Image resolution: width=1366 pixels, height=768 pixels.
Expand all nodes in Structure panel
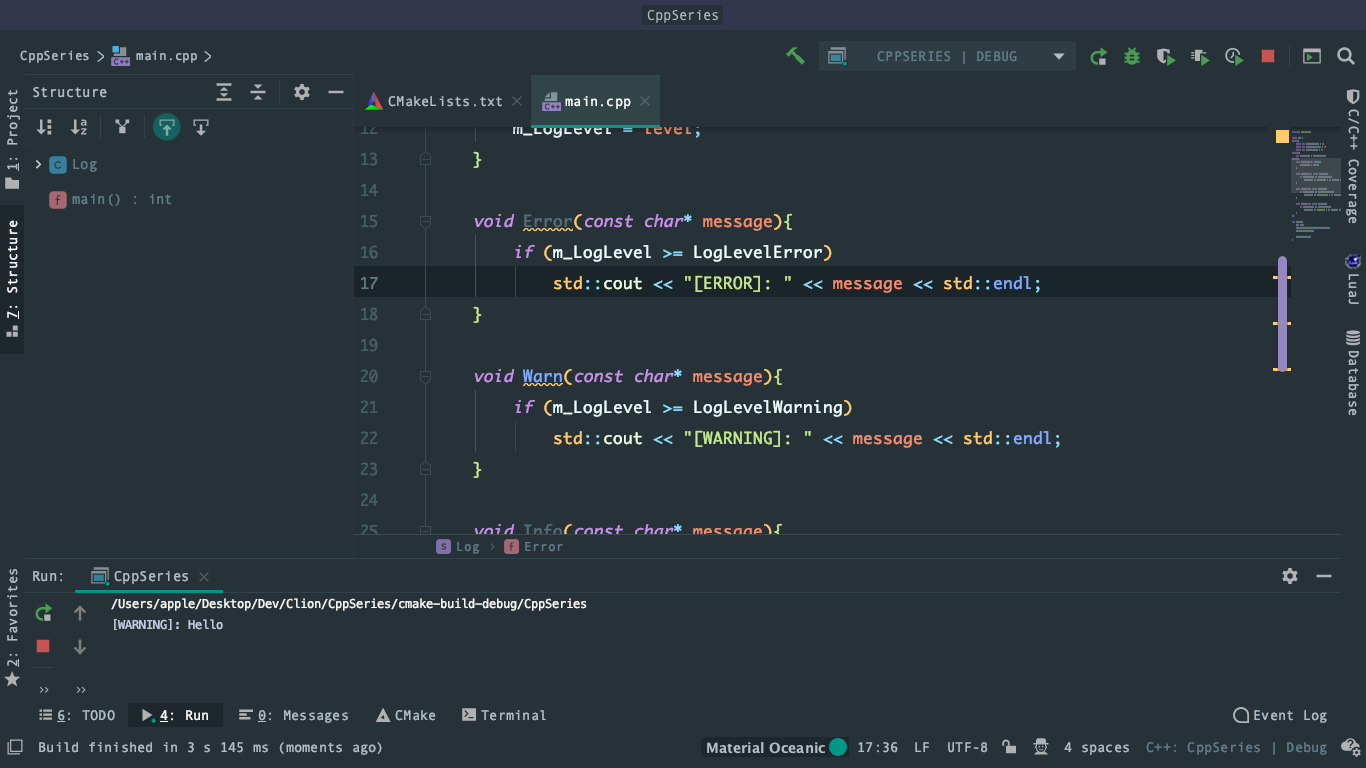point(224,92)
